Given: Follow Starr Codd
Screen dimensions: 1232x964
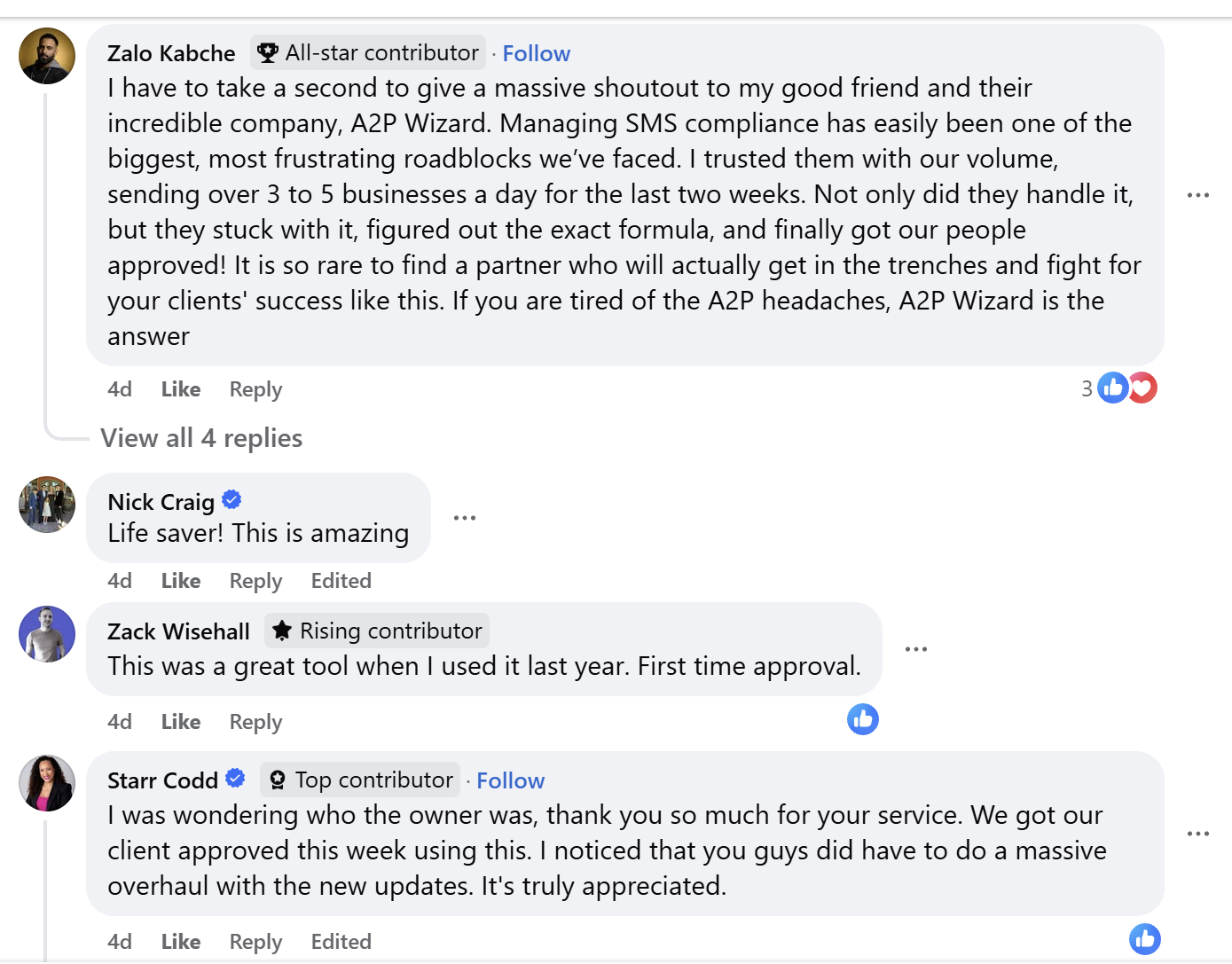Looking at the screenshot, I should 510,780.
